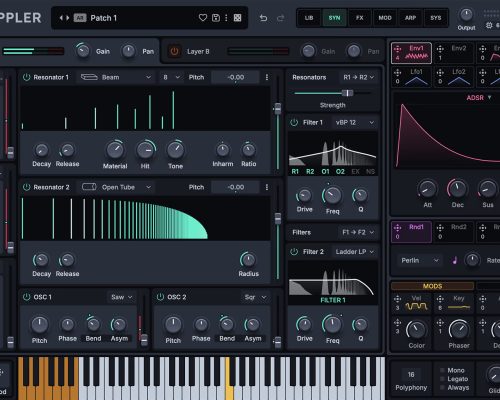Click the Resonator 1 Material knob
Screen dimensions: 500x400
pos(115,150)
